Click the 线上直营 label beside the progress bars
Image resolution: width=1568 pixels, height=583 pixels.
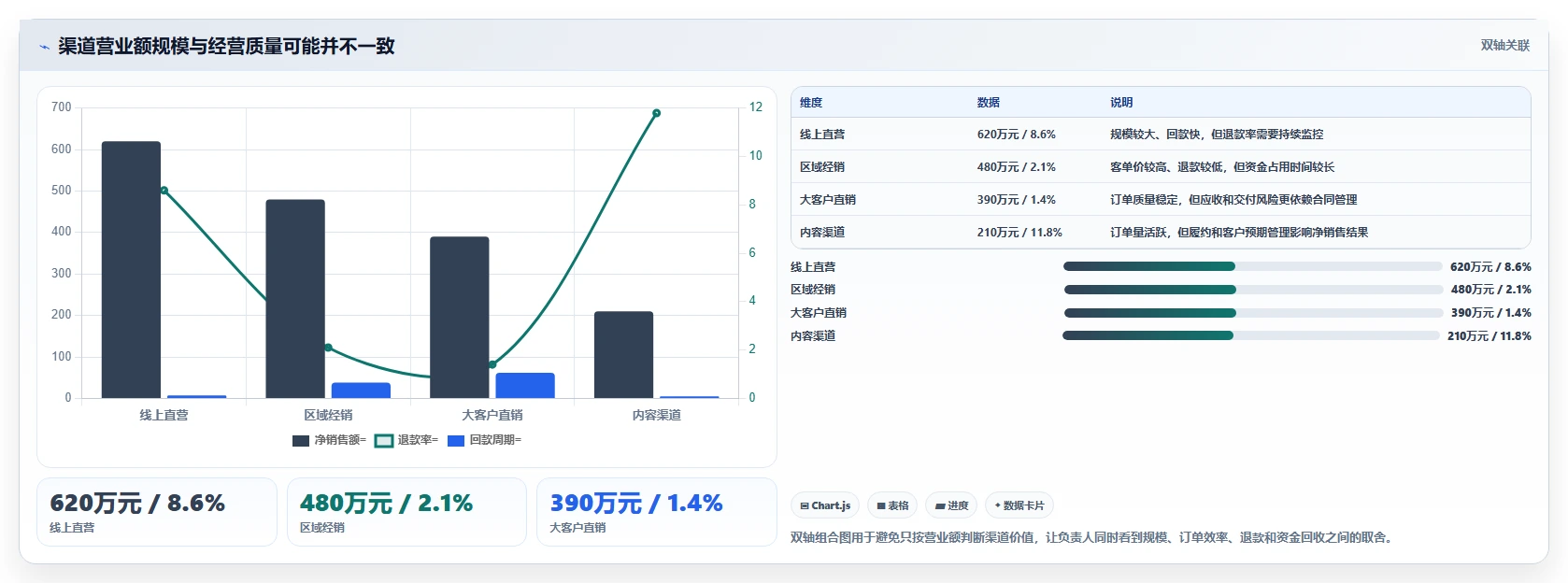(x=813, y=267)
